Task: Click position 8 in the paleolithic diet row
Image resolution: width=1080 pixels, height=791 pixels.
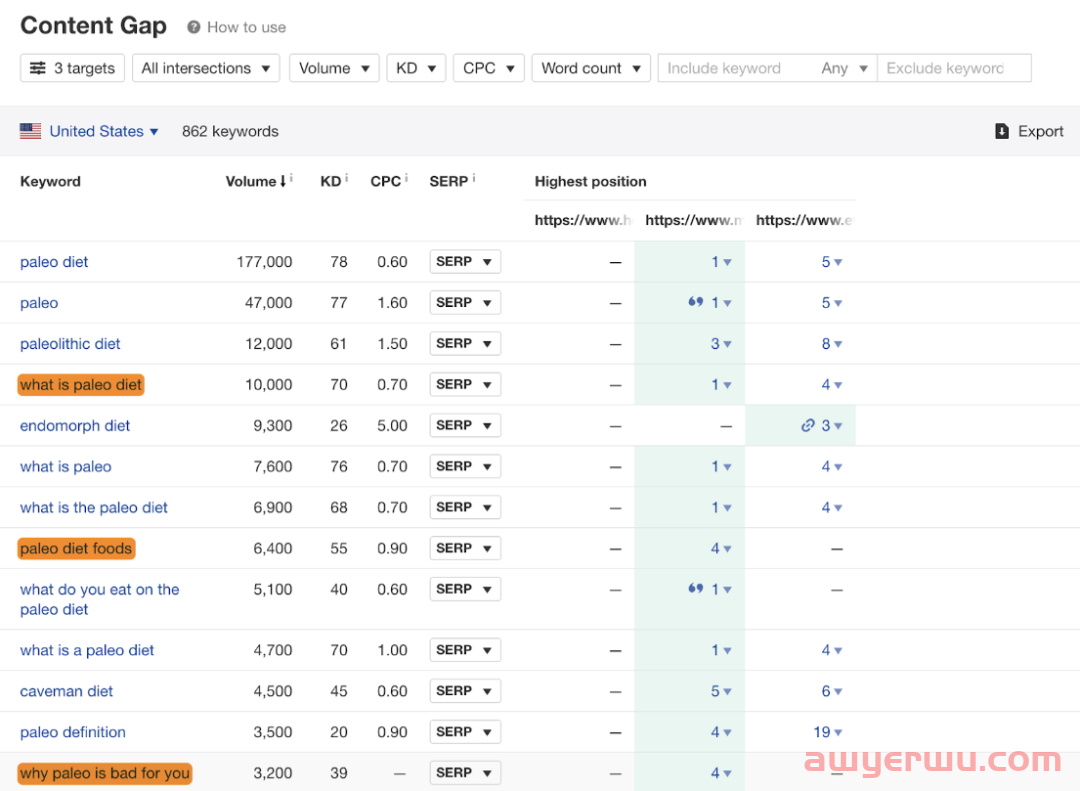Action: click(x=831, y=344)
